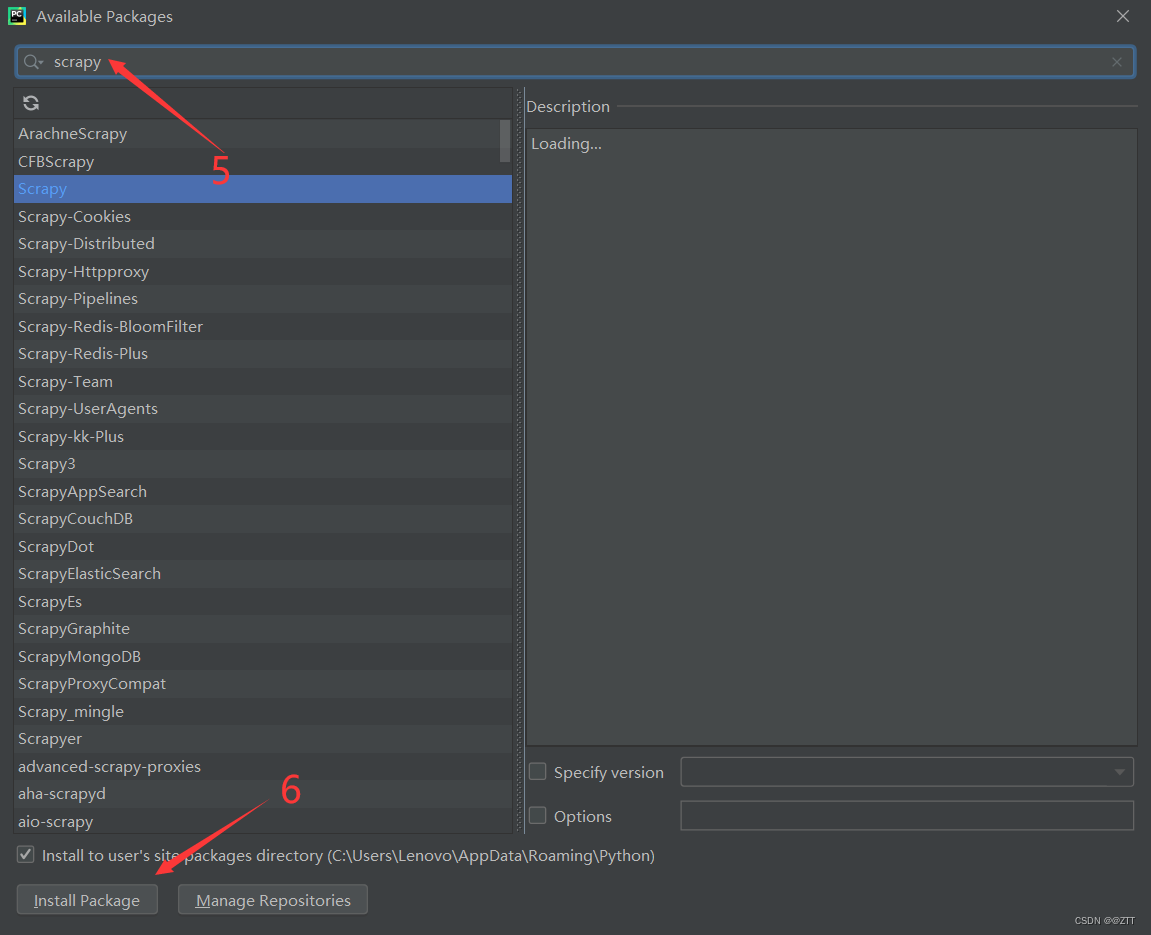Clear the search field with the x icon
This screenshot has width=1151, height=935.
pos(1116,62)
